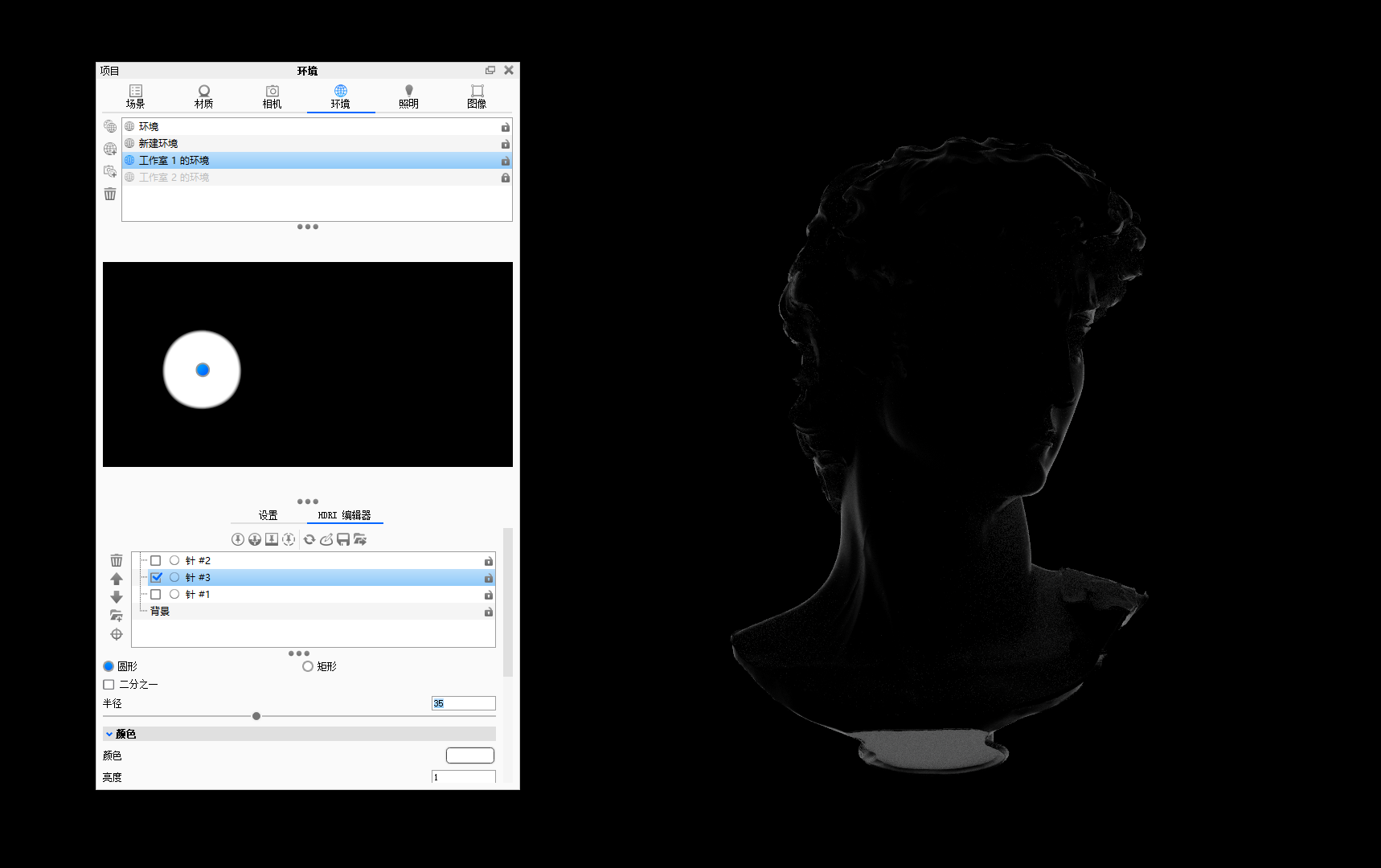Uncheck the 二分之一 option

pyautogui.click(x=109, y=684)
